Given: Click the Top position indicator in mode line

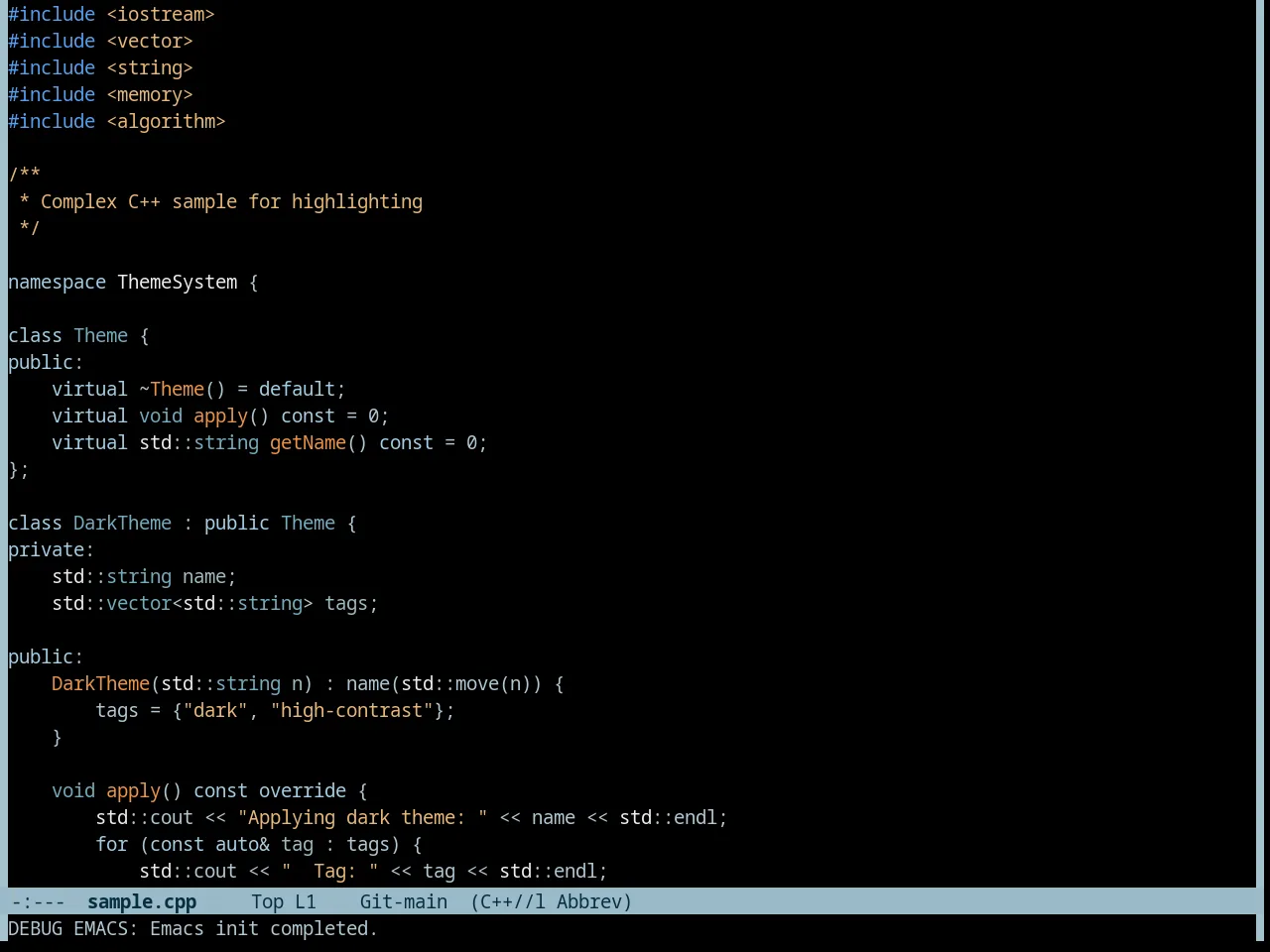Looking at the screenshot, I should coord(268,901).
